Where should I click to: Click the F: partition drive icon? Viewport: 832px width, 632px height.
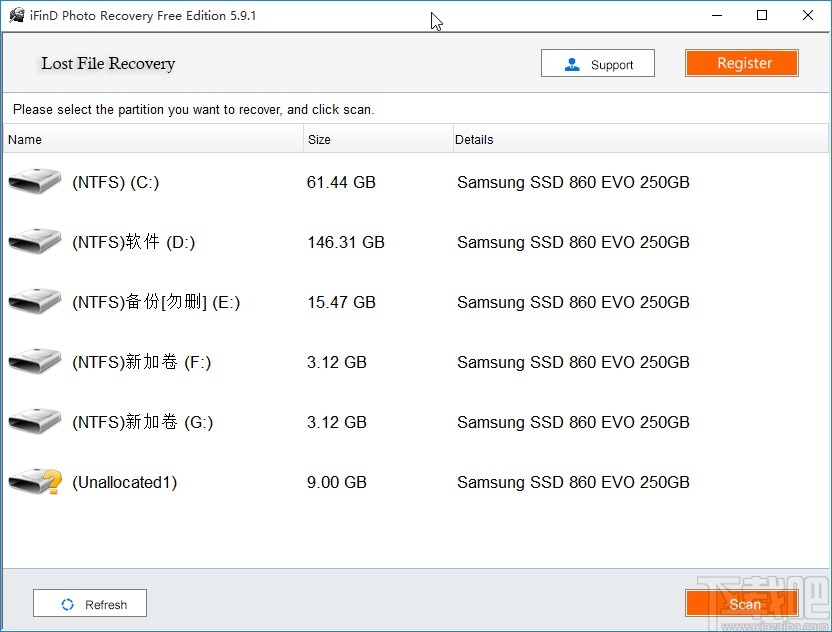tap(35, 361)
